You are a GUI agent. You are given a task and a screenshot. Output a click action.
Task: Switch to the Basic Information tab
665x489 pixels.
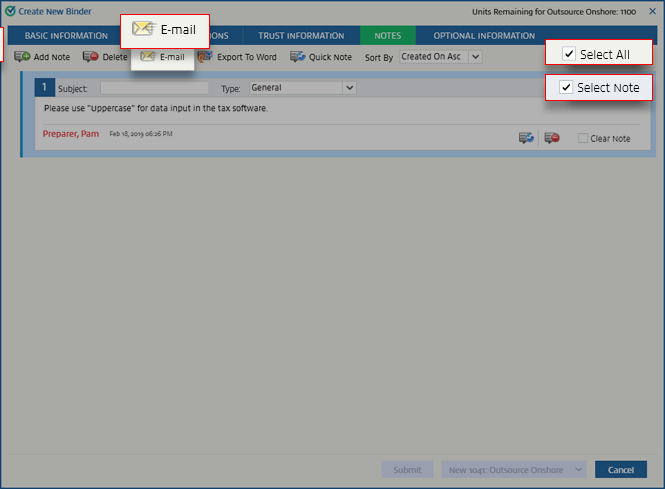coord(66,36)
